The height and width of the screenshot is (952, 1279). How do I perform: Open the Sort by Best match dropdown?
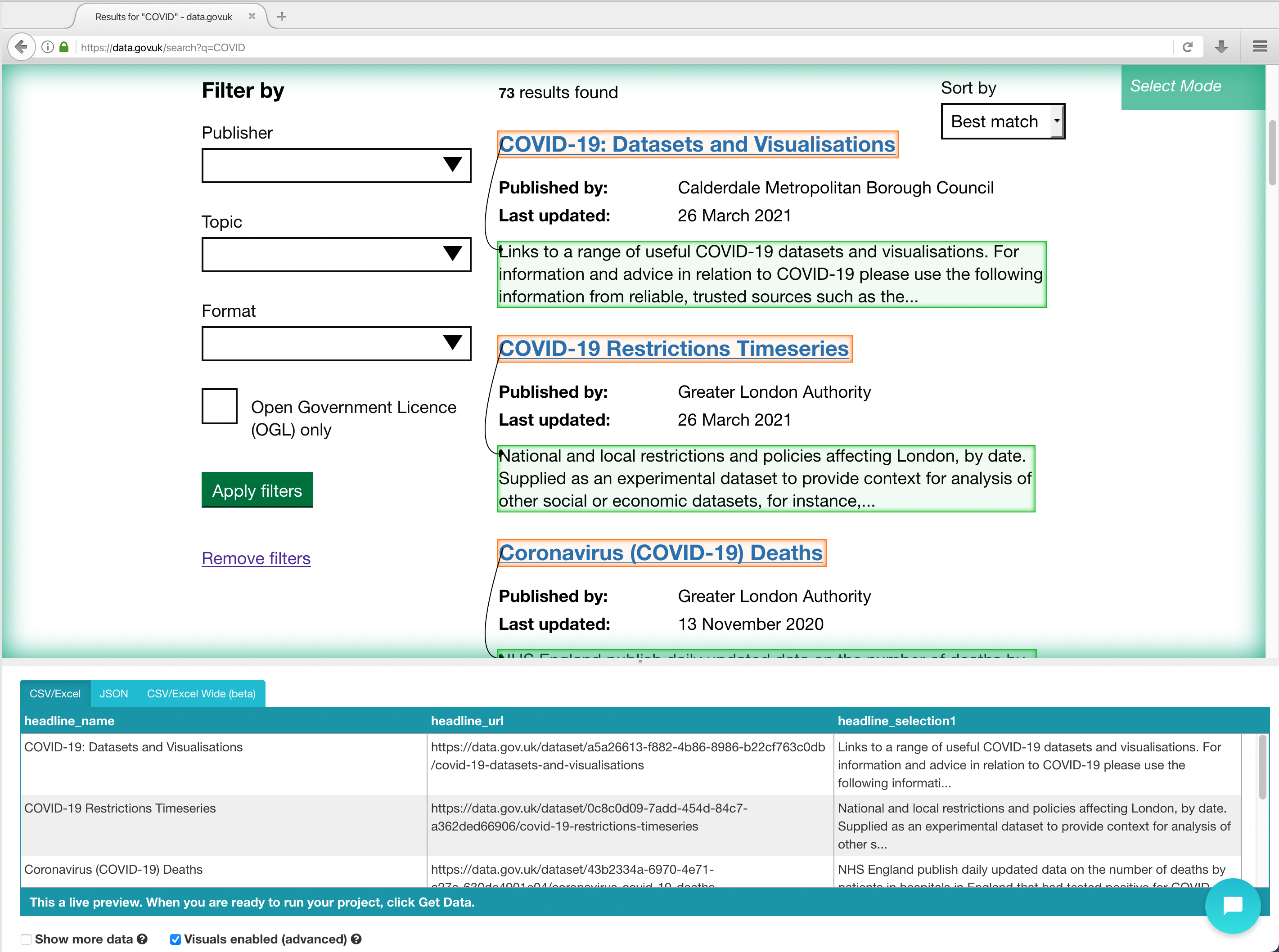(x=1003, y=121)
